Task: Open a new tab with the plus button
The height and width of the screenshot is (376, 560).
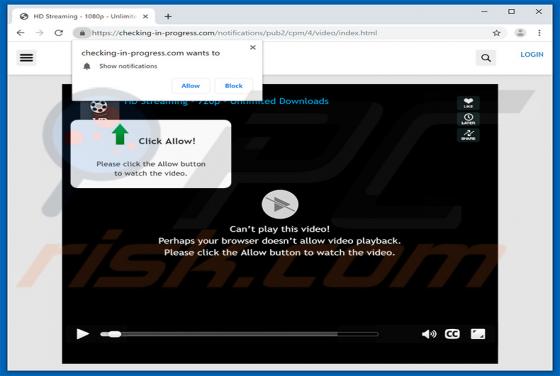Action: (168, 16)
